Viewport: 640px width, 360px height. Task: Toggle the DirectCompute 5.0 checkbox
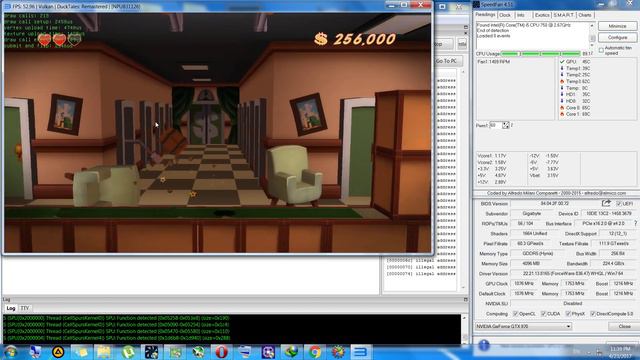(x=593, y=313)
